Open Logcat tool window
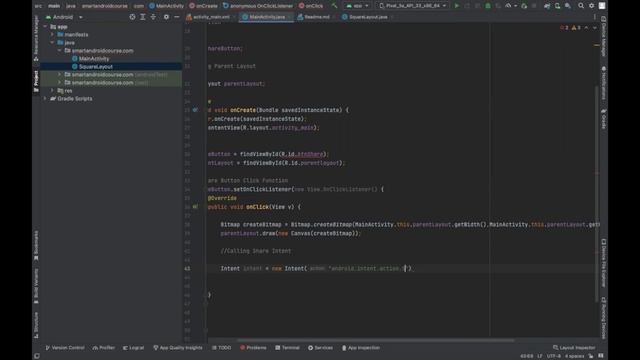This screenshot has width=640, height=360. tap(133, 348)
